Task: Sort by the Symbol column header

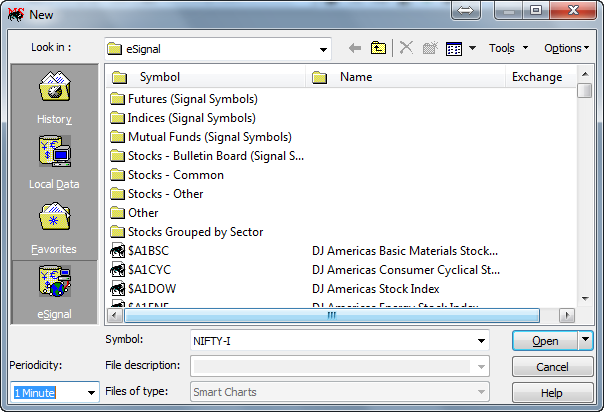Action: (x=205, y=77)
